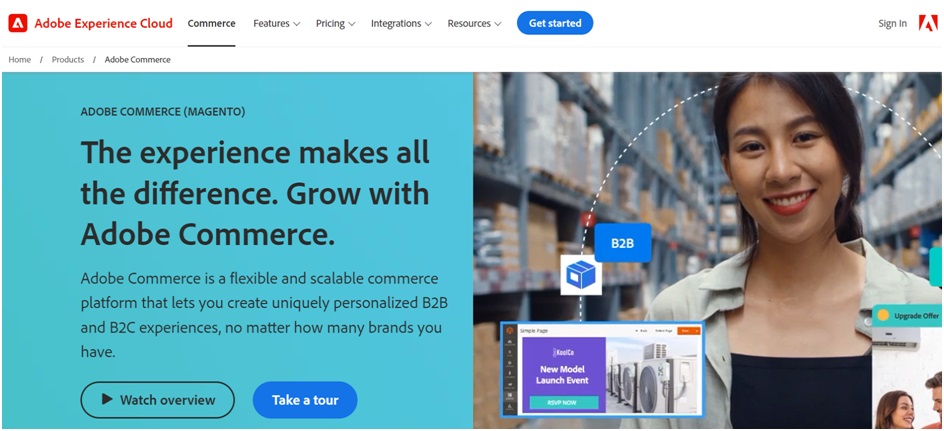Click the KoolCo logo in the page preview
Viewport: 944px width, 431px height.
pyautogui.click(x=562, y=353)
